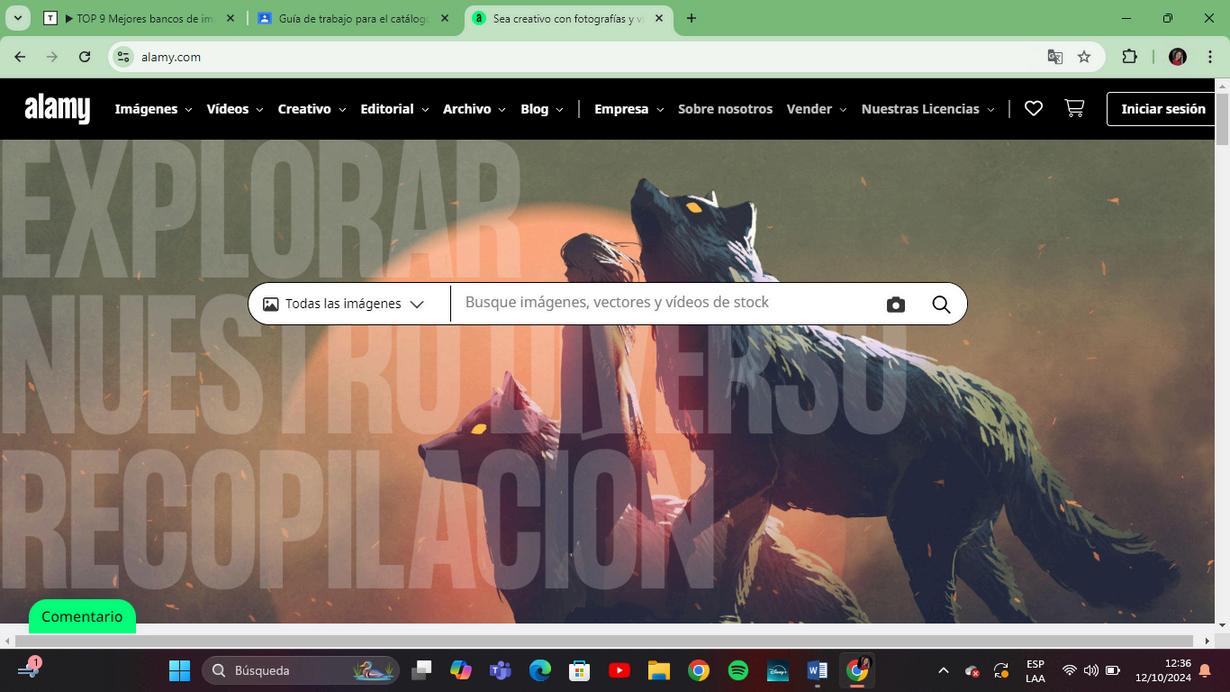
Task: Select the Sea creativo con fotografías tab
Action: coord(569,18)
